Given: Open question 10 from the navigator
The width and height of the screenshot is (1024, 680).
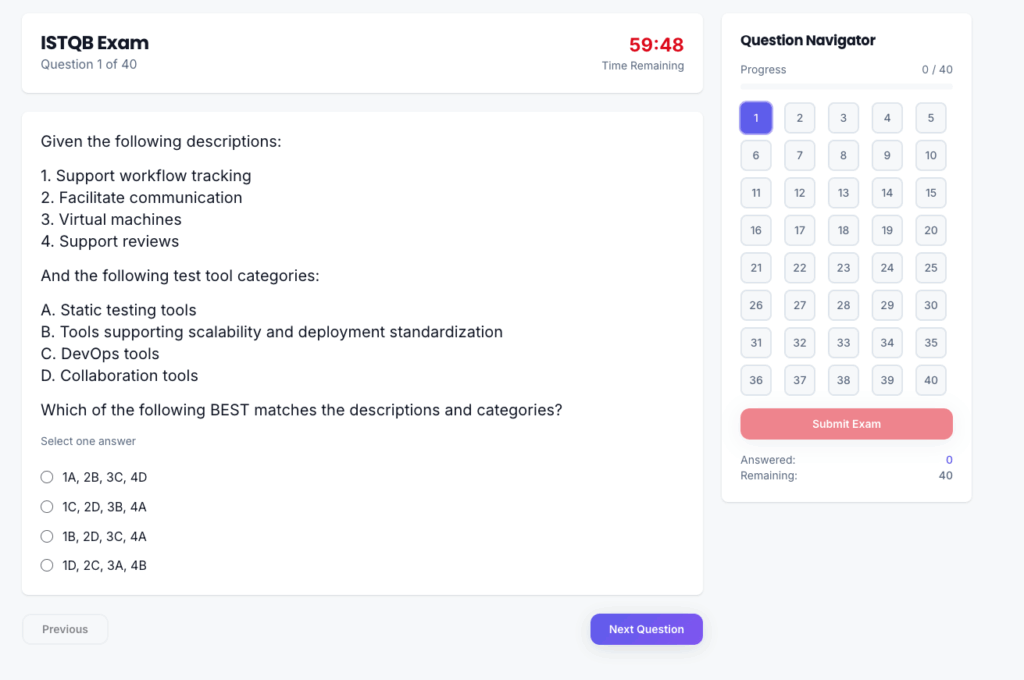Looking at the screenshot, I should point(930,155).
